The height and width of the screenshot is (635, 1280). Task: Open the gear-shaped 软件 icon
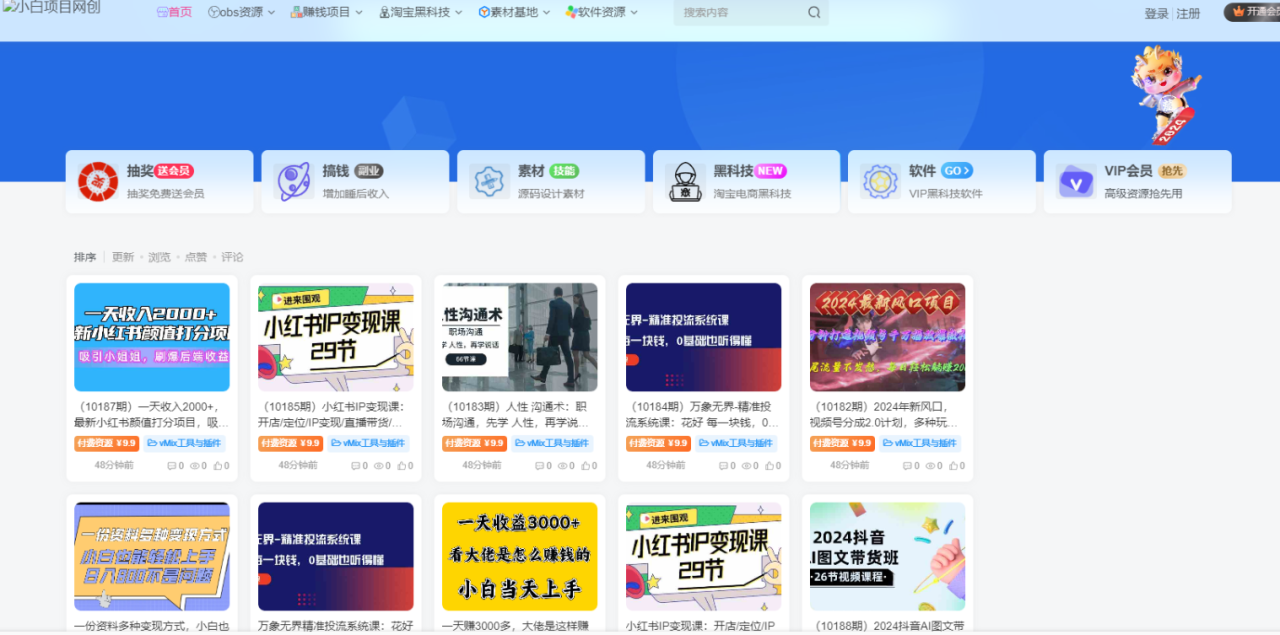tap(880, 181)
